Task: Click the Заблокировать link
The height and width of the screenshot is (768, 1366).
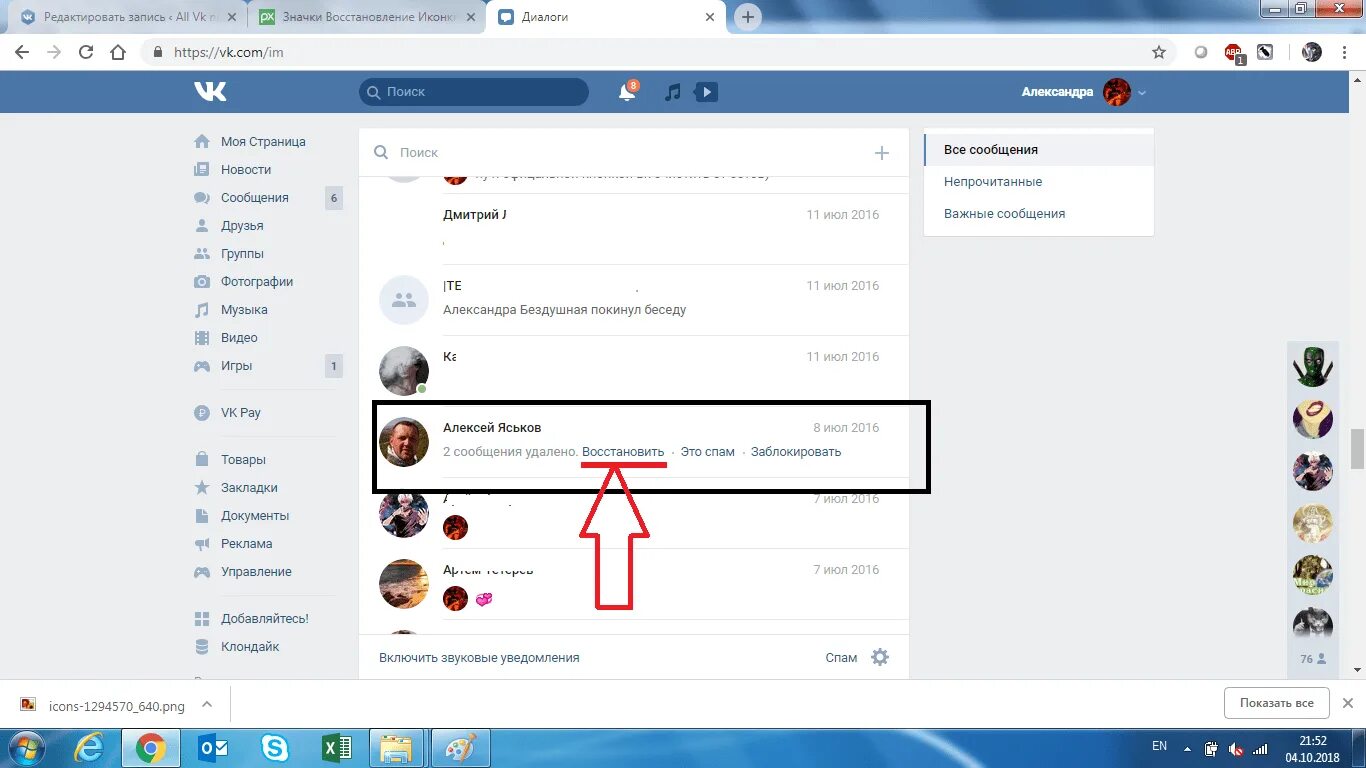Action: [x=796, y=452]
